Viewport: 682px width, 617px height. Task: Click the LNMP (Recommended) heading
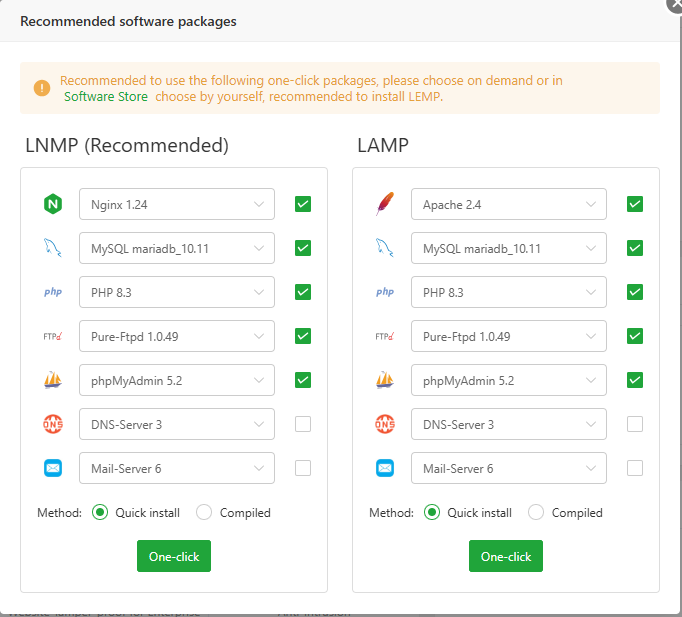coord(127,145)
